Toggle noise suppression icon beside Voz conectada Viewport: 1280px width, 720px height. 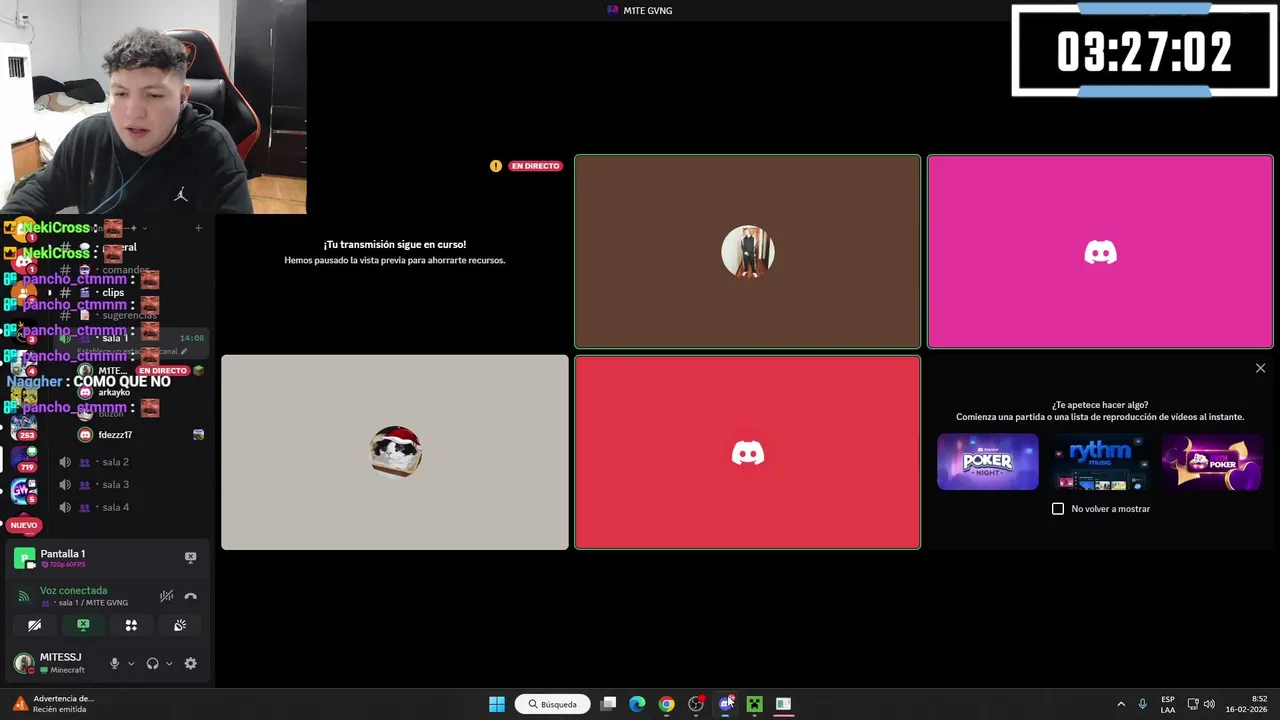tap(166, 596)
